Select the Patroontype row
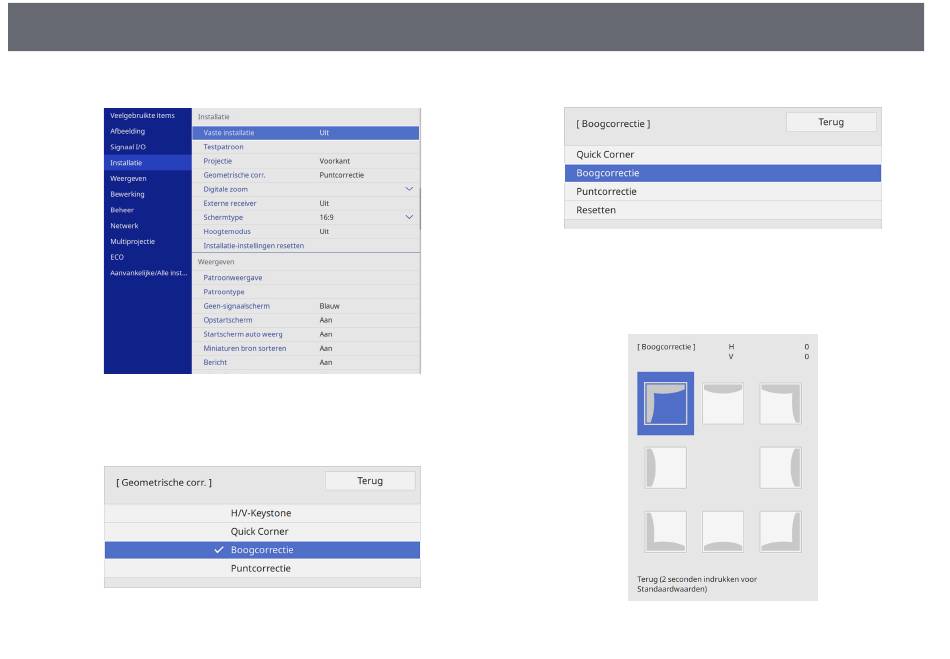This screenshot has height=659, width=950. (306, 292)
